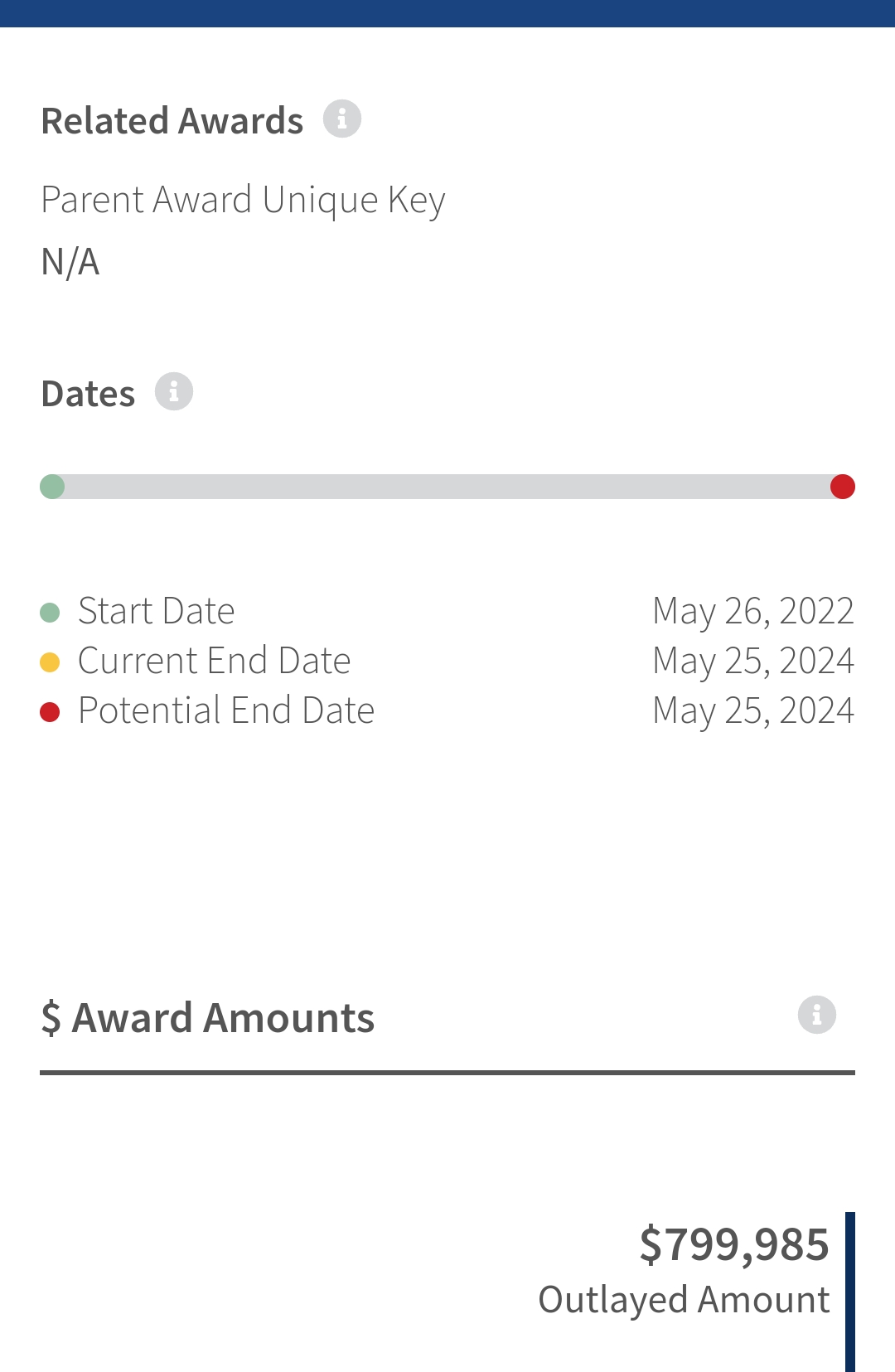Select the Current End Date label
Viewport: 895px width, 1372px height.
[x=215, y=661]
